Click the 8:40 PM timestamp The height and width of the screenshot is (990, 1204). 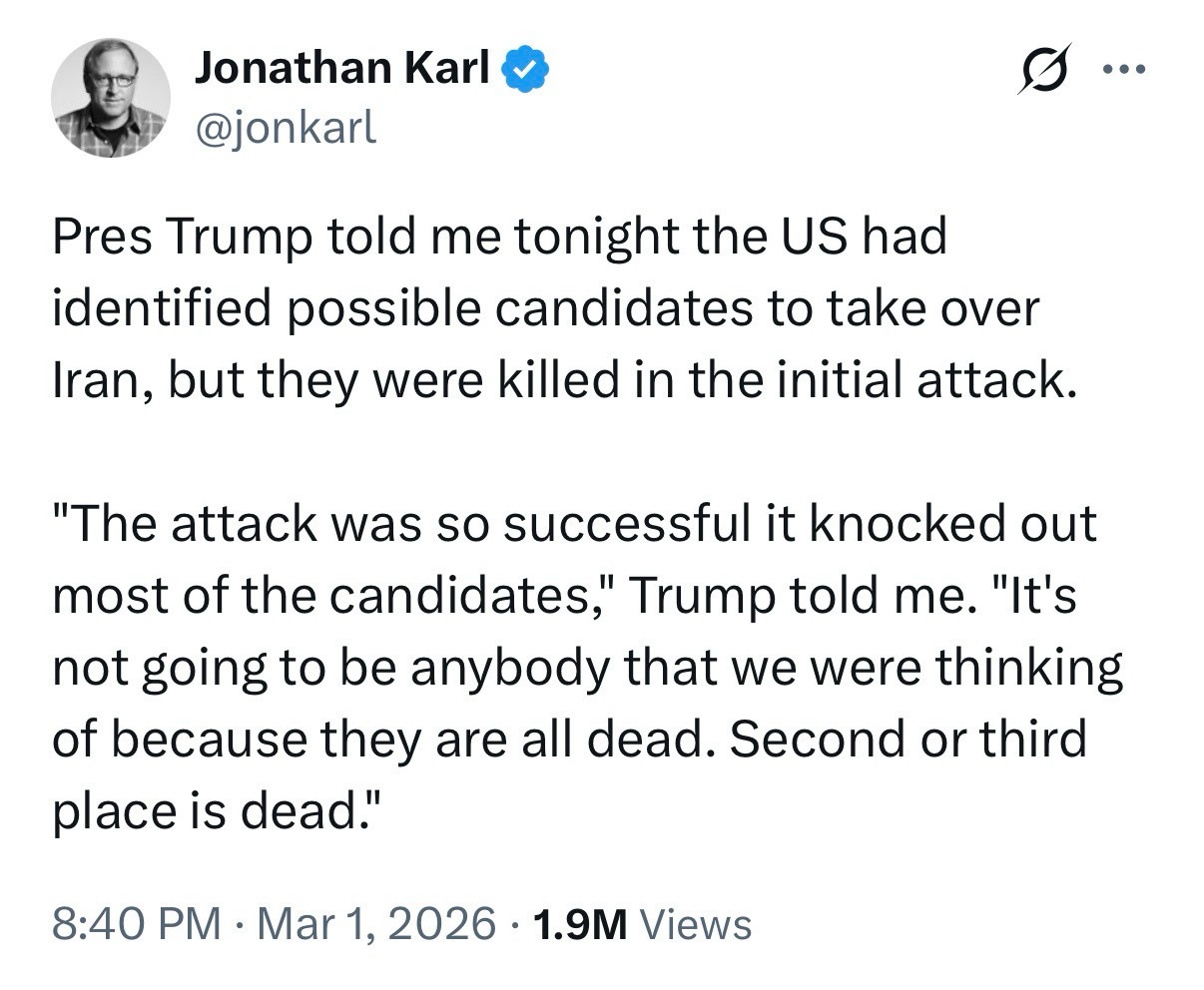(x=136, y=923)
